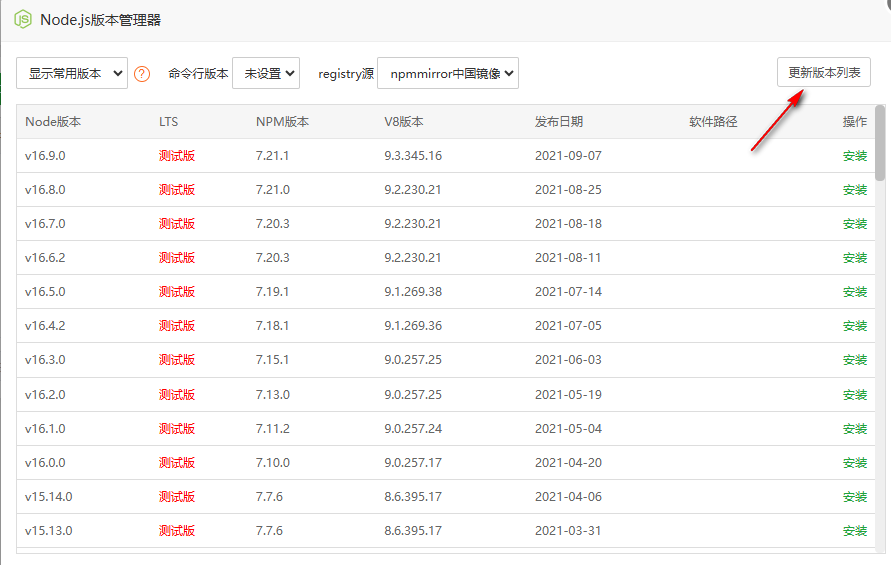Click release date 2021-03-31 cell

click(568, 531)
